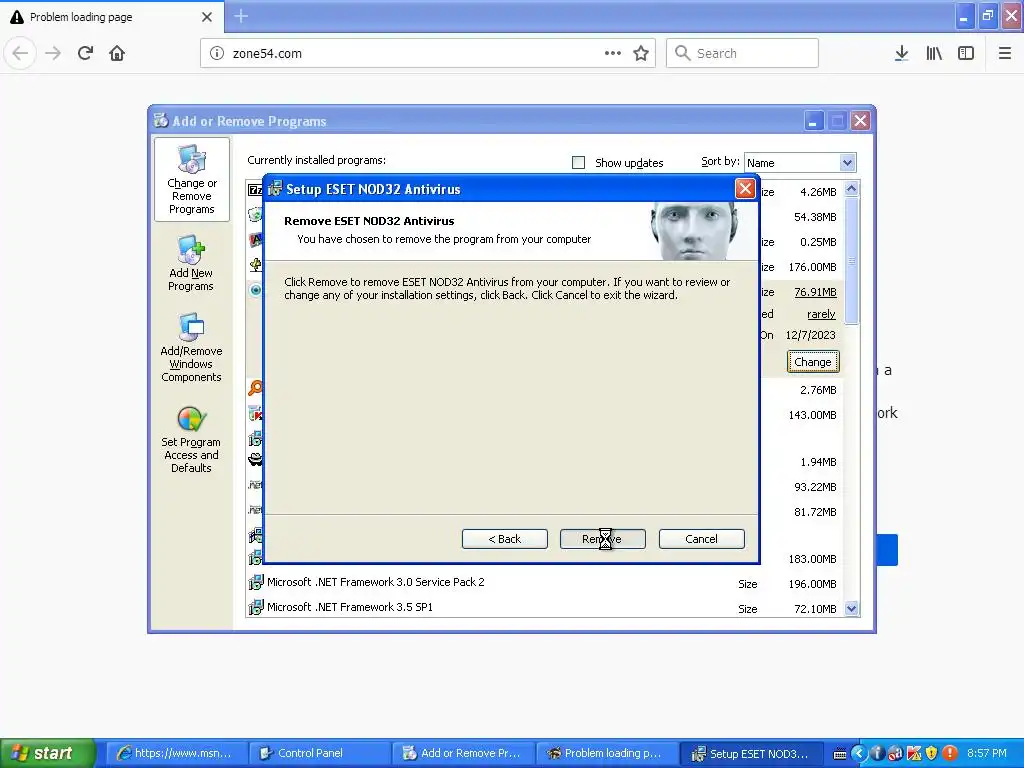The image size is (1024, 768).
Task: Select Microsoft .NET Framework 3.5 SP1 row
Action: 545,608
